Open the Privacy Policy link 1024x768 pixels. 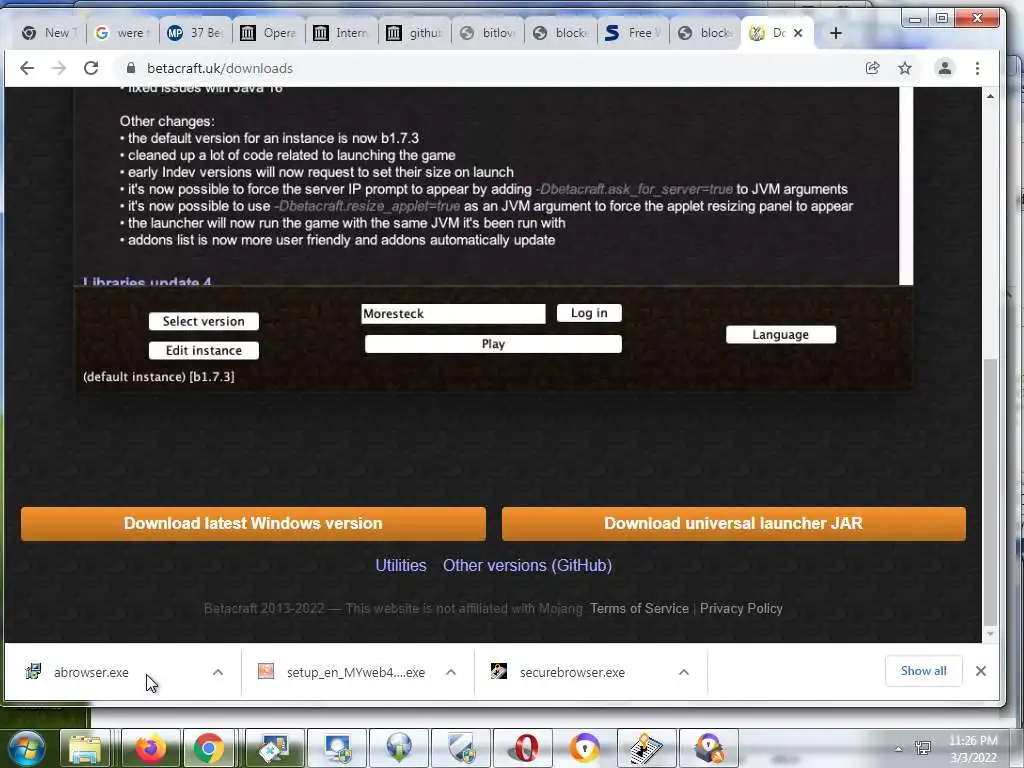[x=741, y=609]
